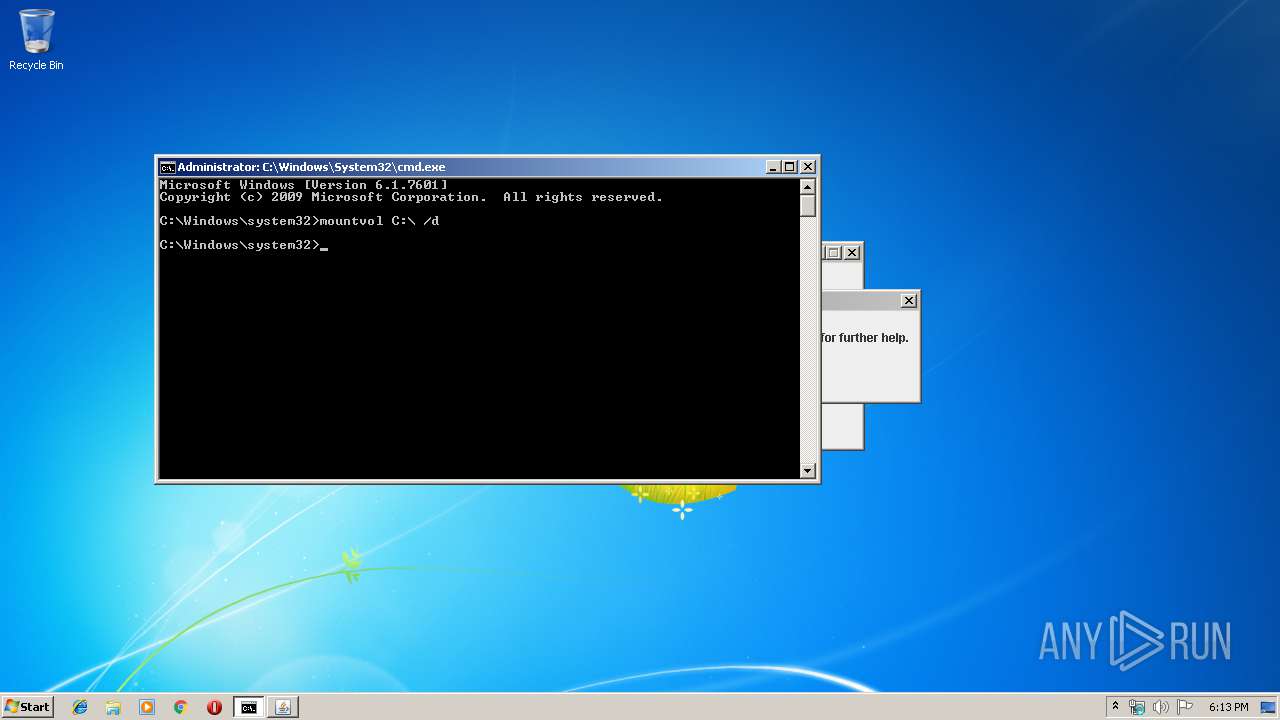
Task: Click the Show desktop button
Action: click(1270, 707)
